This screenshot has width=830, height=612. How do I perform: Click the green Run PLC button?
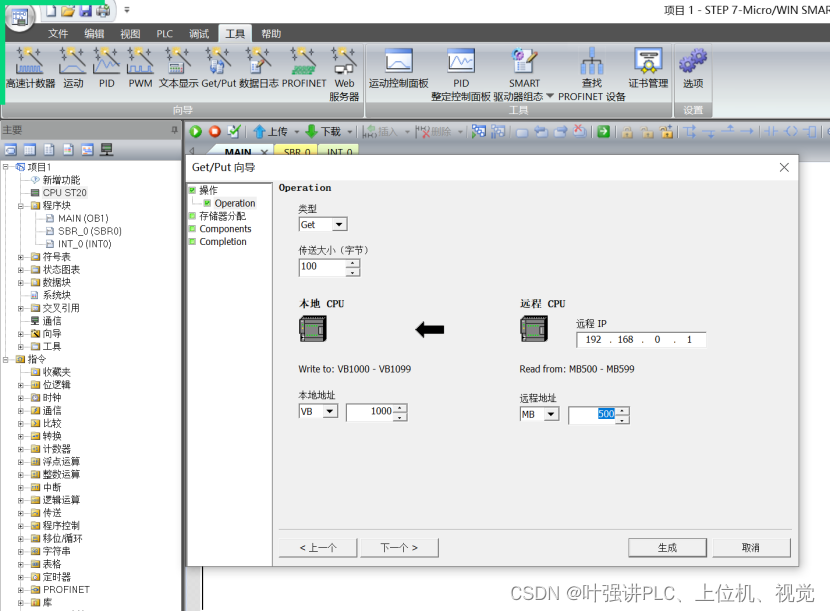(196, 131)
